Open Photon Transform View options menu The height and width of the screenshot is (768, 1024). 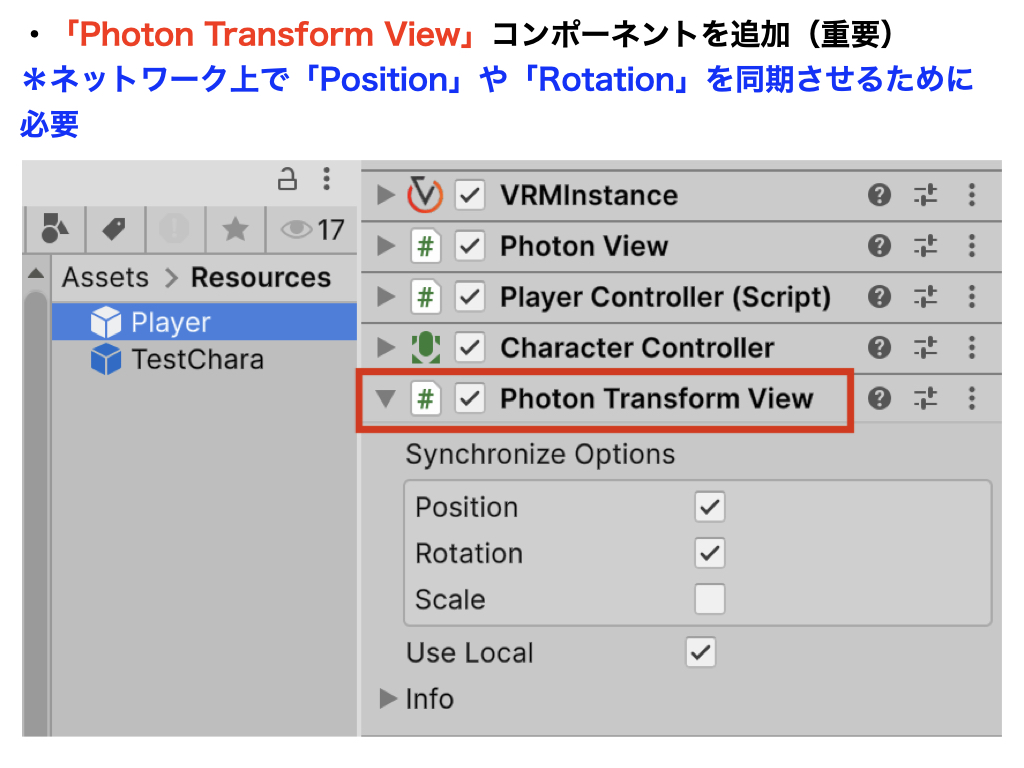tap(972, 398)
